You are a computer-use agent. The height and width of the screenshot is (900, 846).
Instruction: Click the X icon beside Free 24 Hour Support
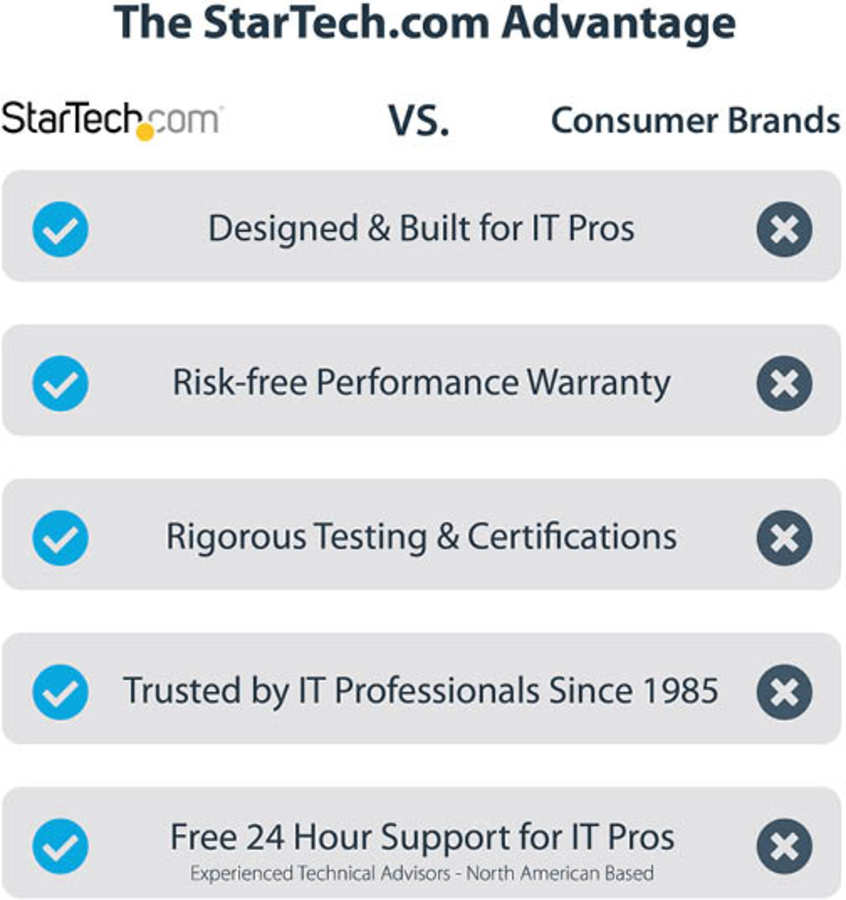(784, 846)
